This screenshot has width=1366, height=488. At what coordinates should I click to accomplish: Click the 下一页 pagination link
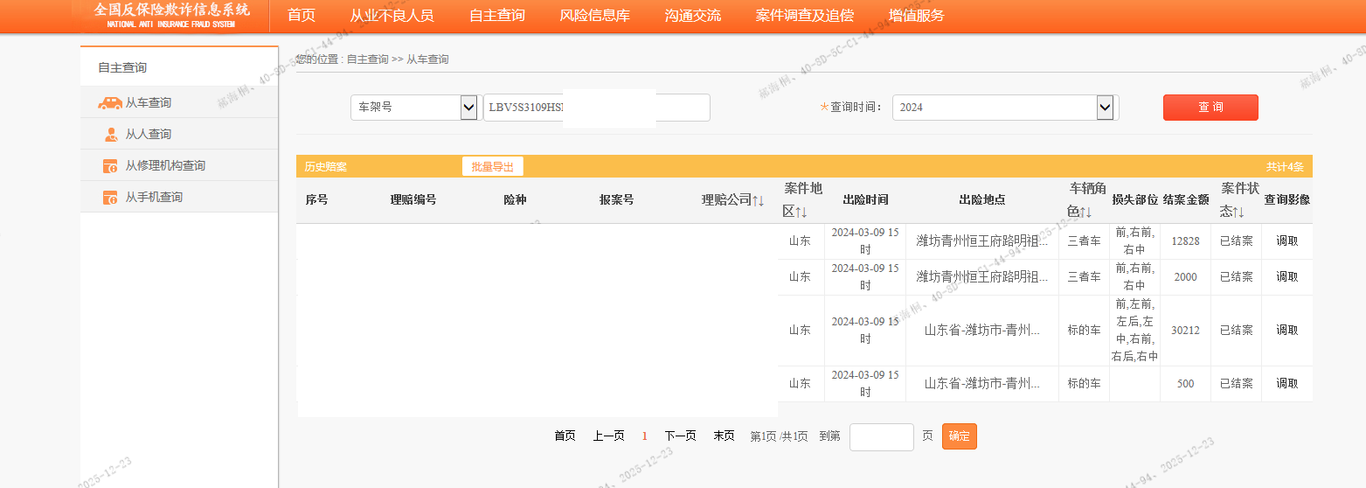point(680,436)
